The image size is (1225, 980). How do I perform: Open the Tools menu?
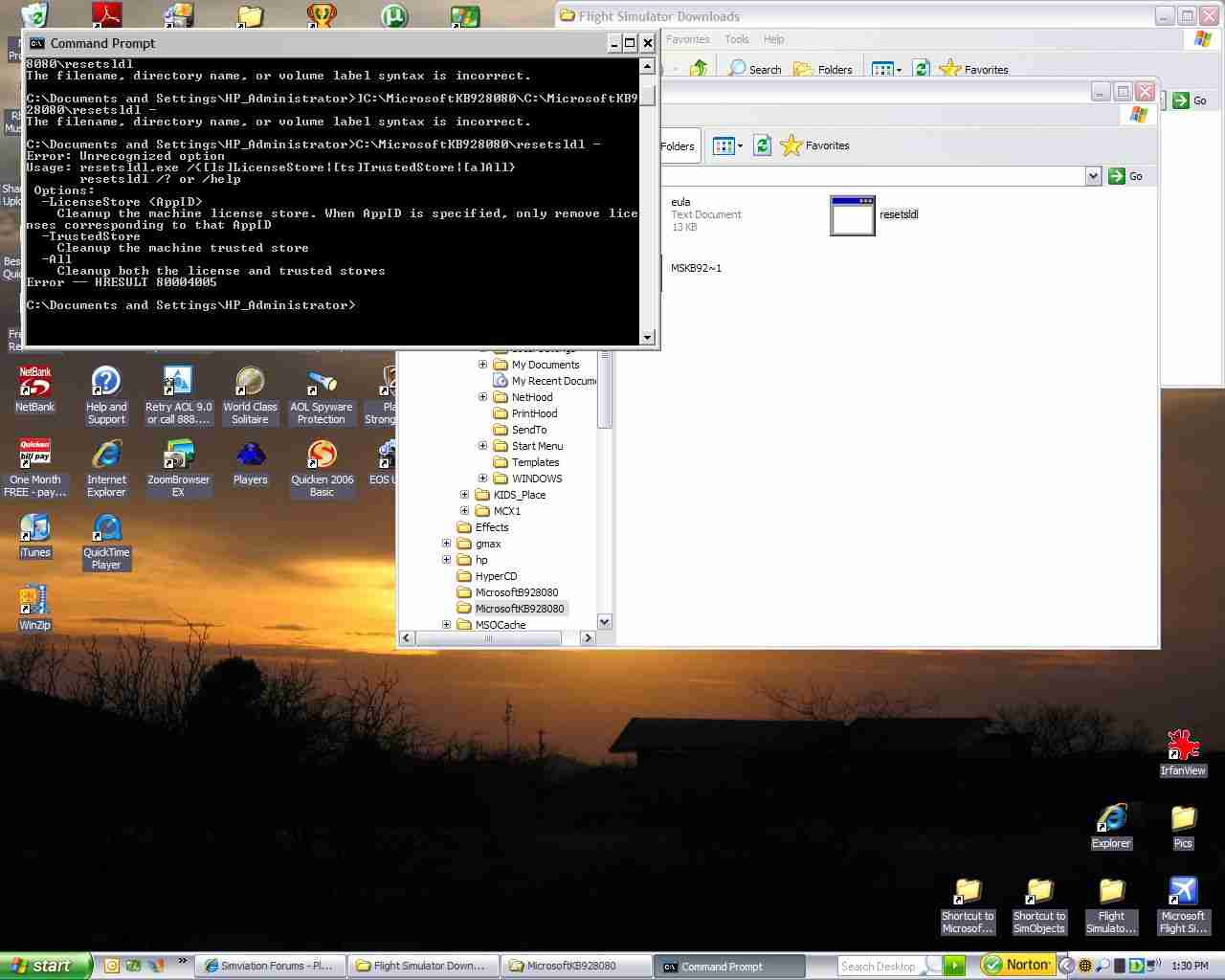pyautogui.click(x=736, y=39)
